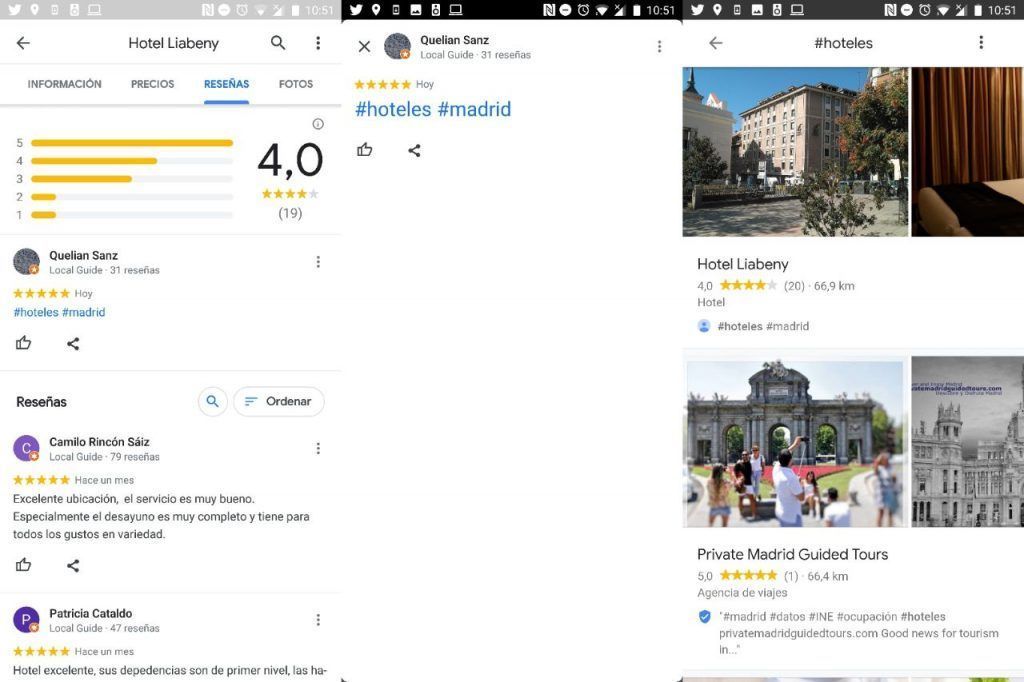Go back from #hoteles results screen

(x=716, y=43)
